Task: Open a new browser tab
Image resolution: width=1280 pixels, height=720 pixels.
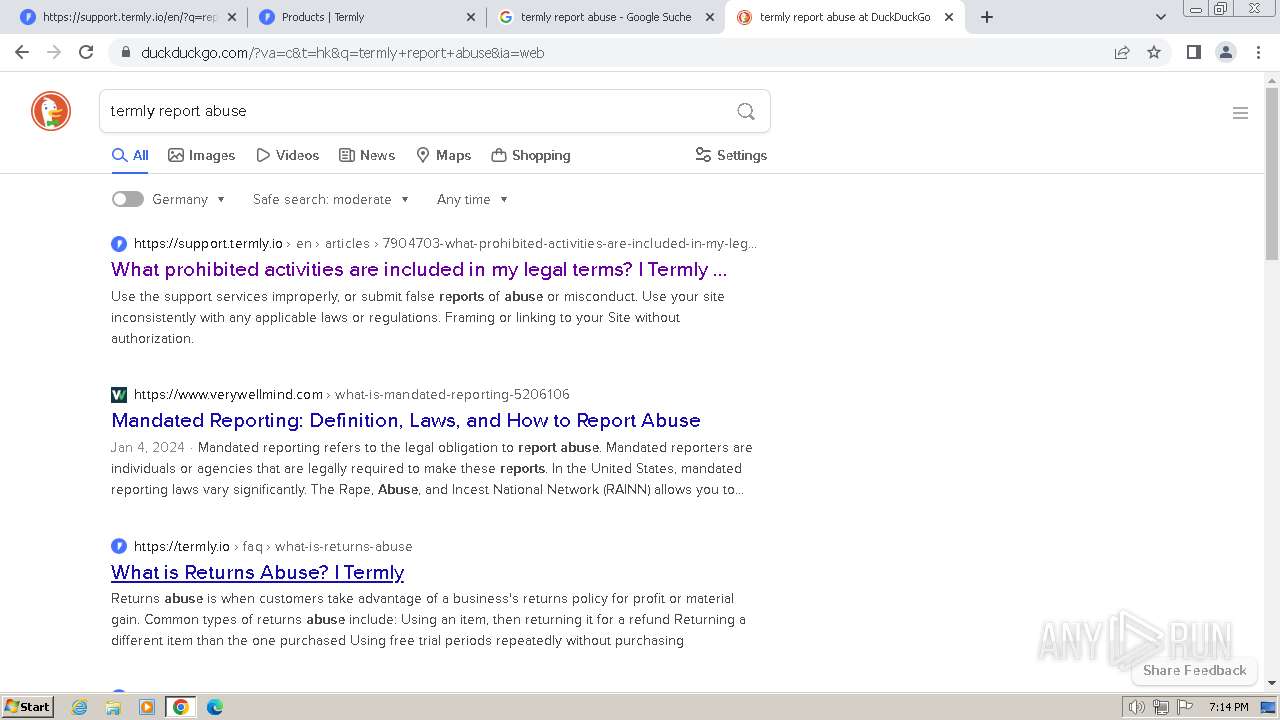Action: click(x=987, y=17)
